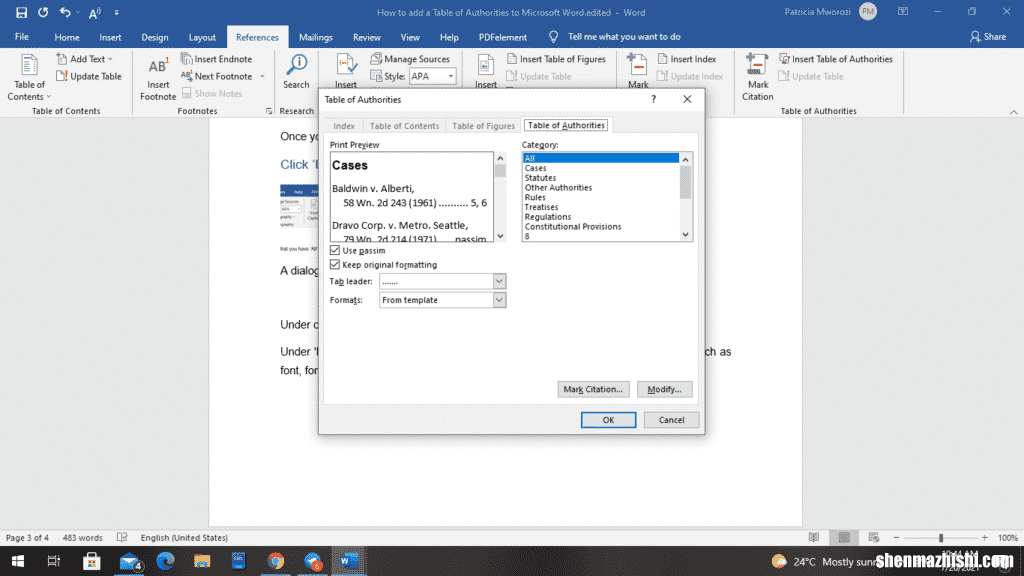The width and height of the screenshot is (1024, 576).
Task: Adjust the zoom slider handle
Action: point(940,537)
